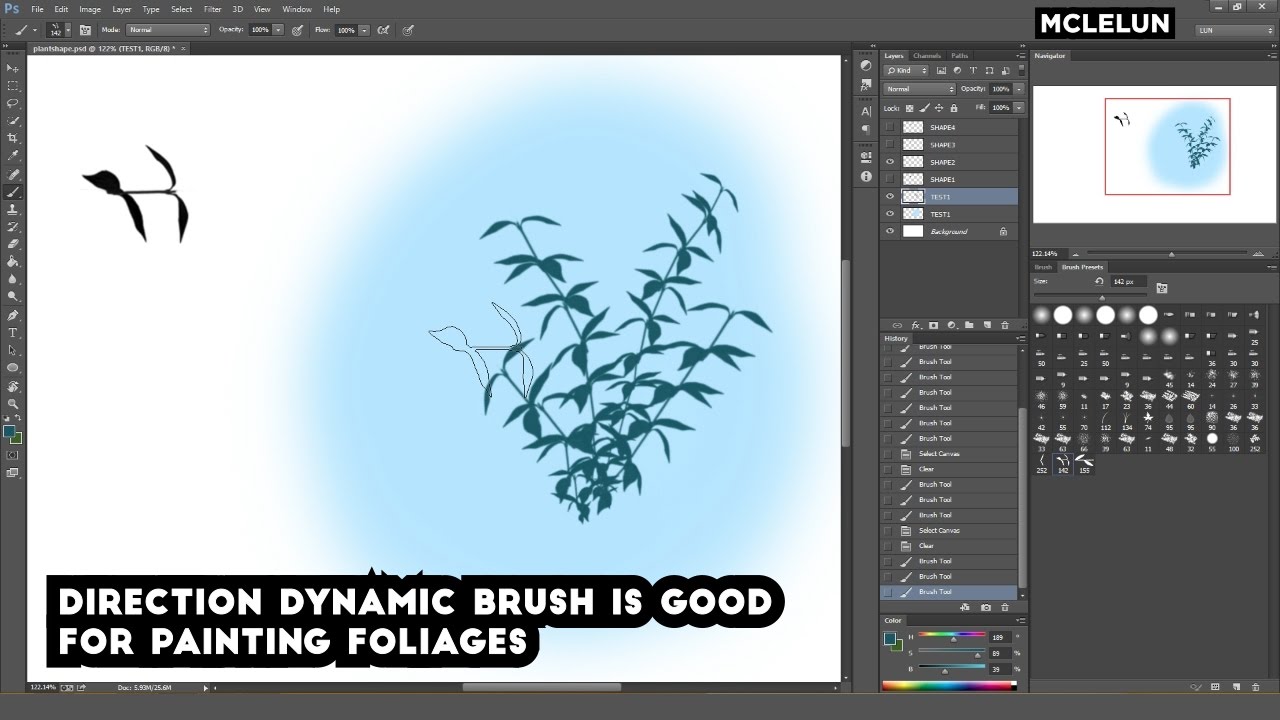Hide the Background layer
This screenshot has height=720, width=1280.
pos(890,231)
